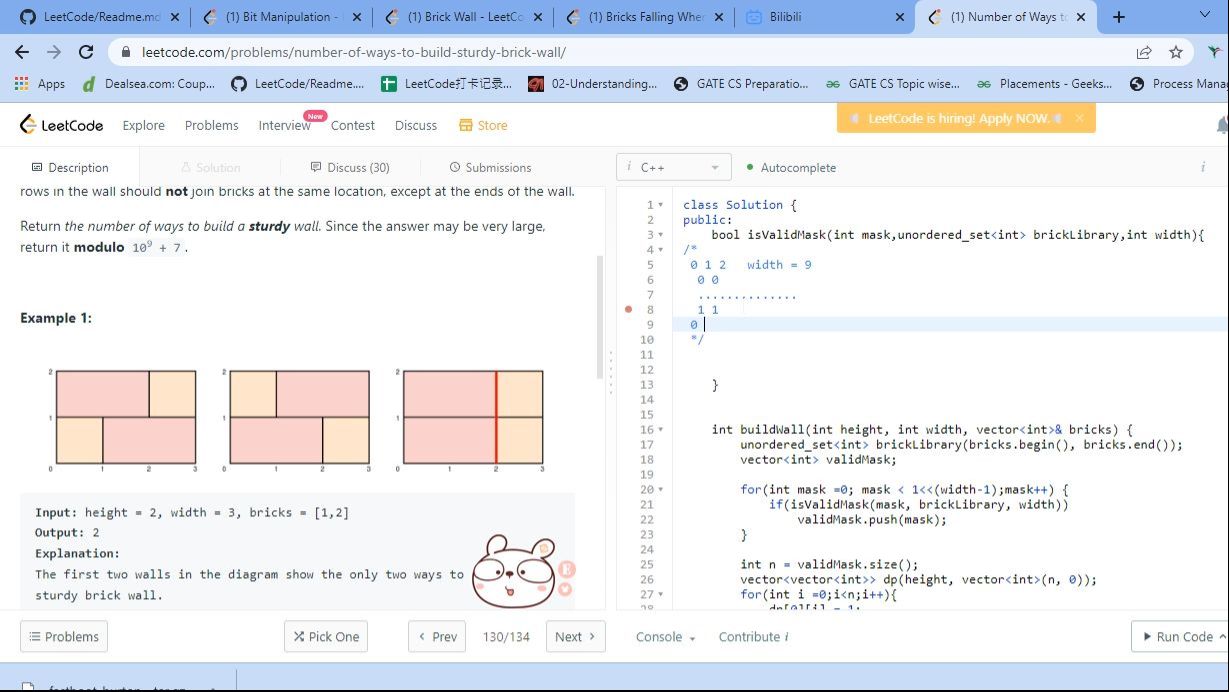Viewport: 1229px width, 692px height.
Task: Toggle Autocomplete in the editor toolbar
Action: (x=790, y=168)
